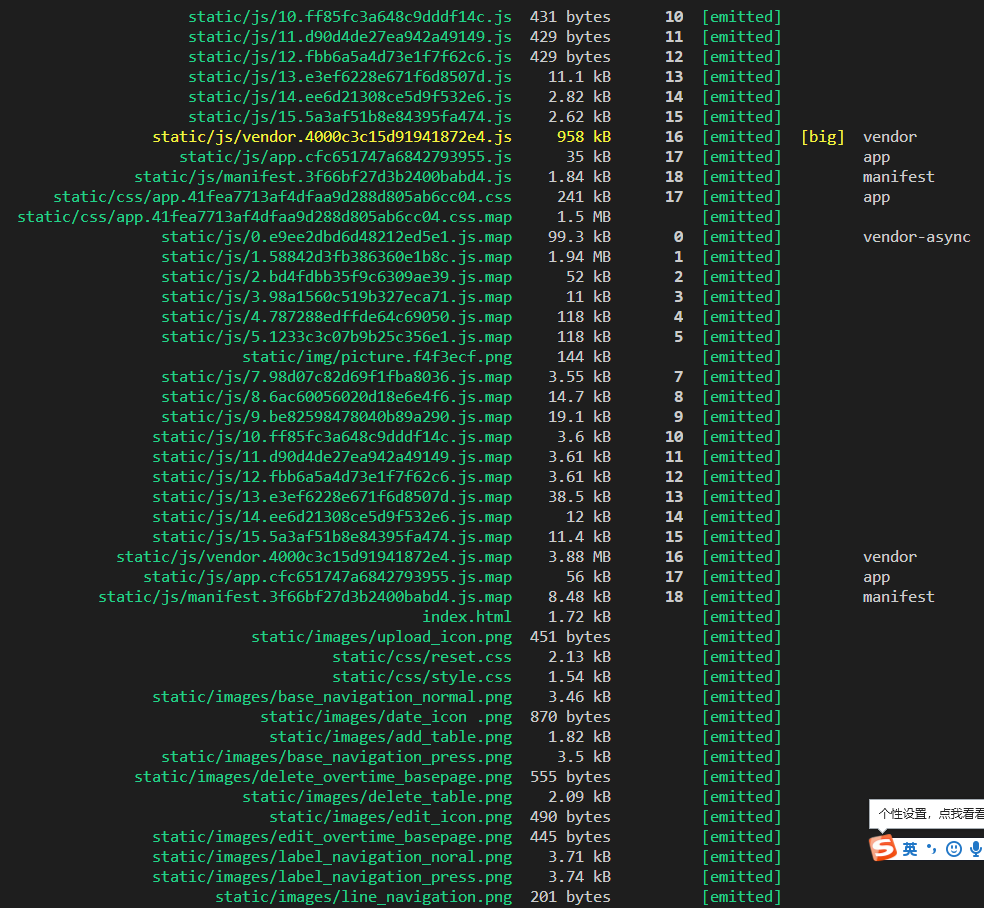The width and height of the screenshot is (984, 908).
Task: Select the [emitted] tag on the picture.f4f3ecf.png row
Action: 742,357
